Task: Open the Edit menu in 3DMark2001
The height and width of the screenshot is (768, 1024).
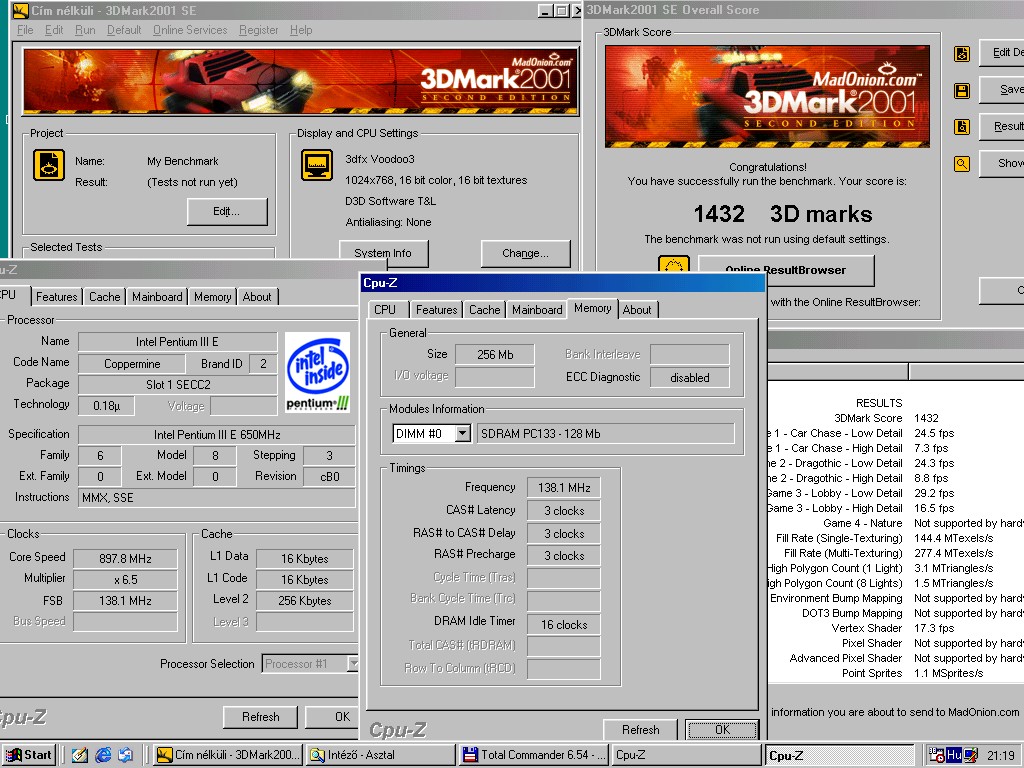Action: tap(54, 30)
